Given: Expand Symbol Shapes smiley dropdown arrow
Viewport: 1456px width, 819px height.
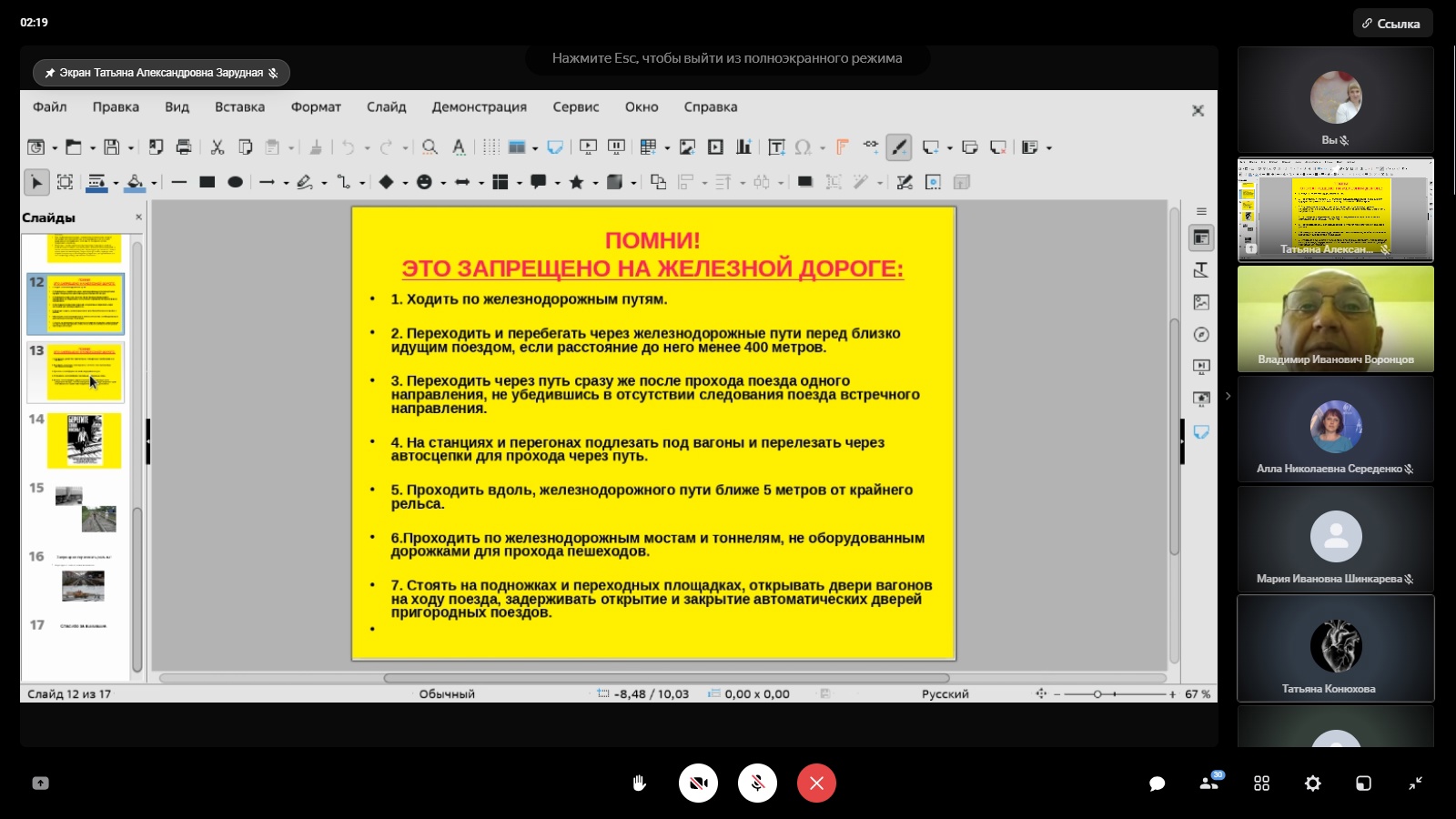Looking at the screenshot, I should coord(442,183).
